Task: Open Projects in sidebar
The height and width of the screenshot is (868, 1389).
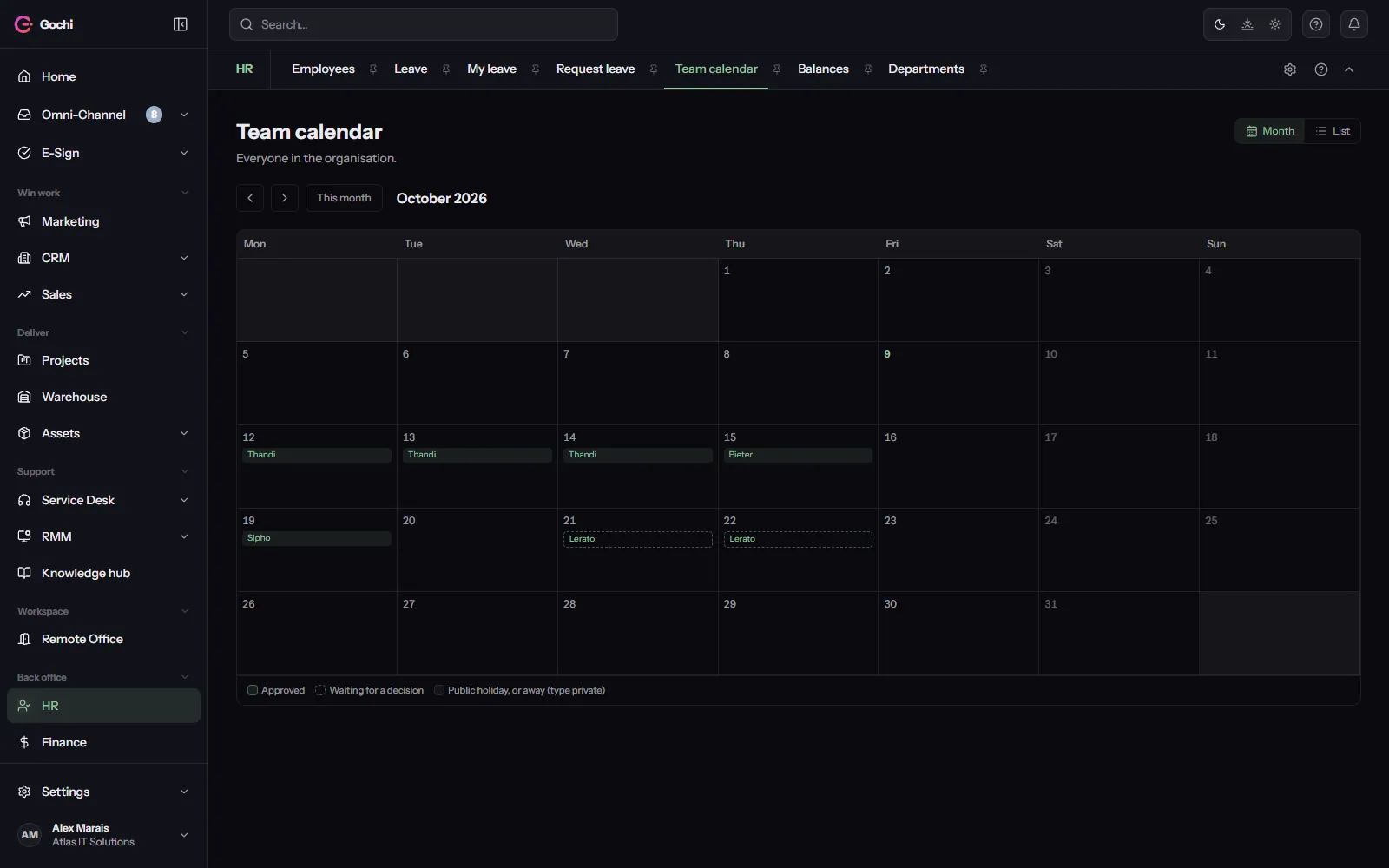Action: pyautogui.click(x=103, y=360)
